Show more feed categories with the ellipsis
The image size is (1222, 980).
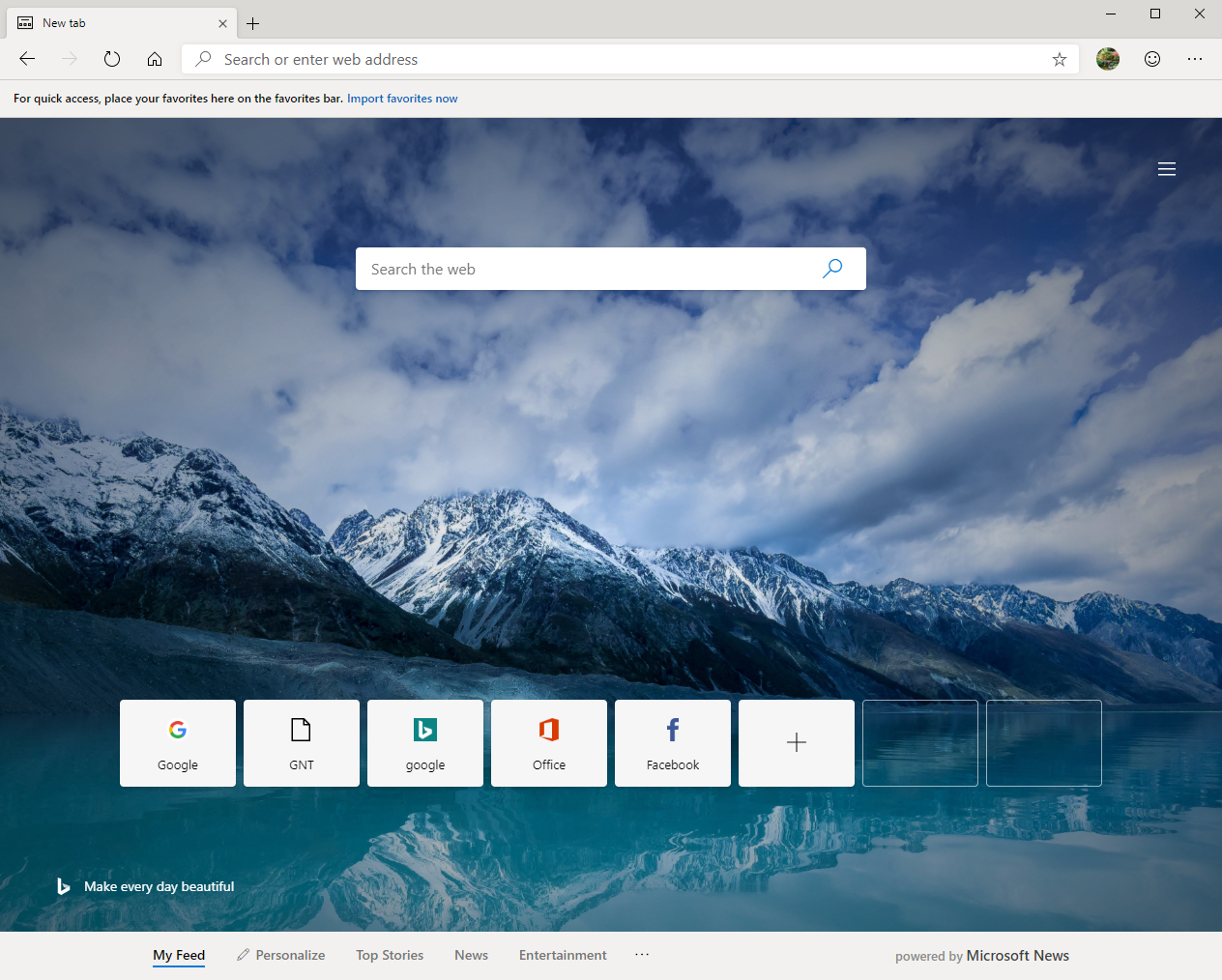641,955
